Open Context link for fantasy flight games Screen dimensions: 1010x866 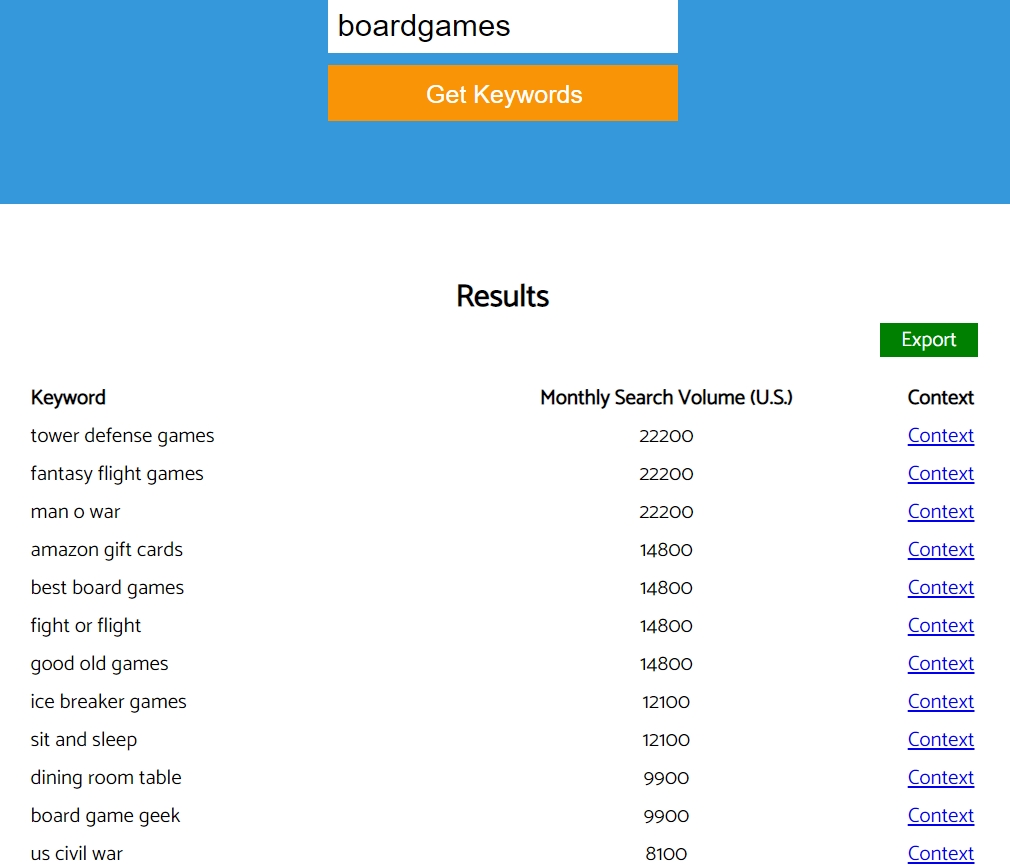coord(940,474)
